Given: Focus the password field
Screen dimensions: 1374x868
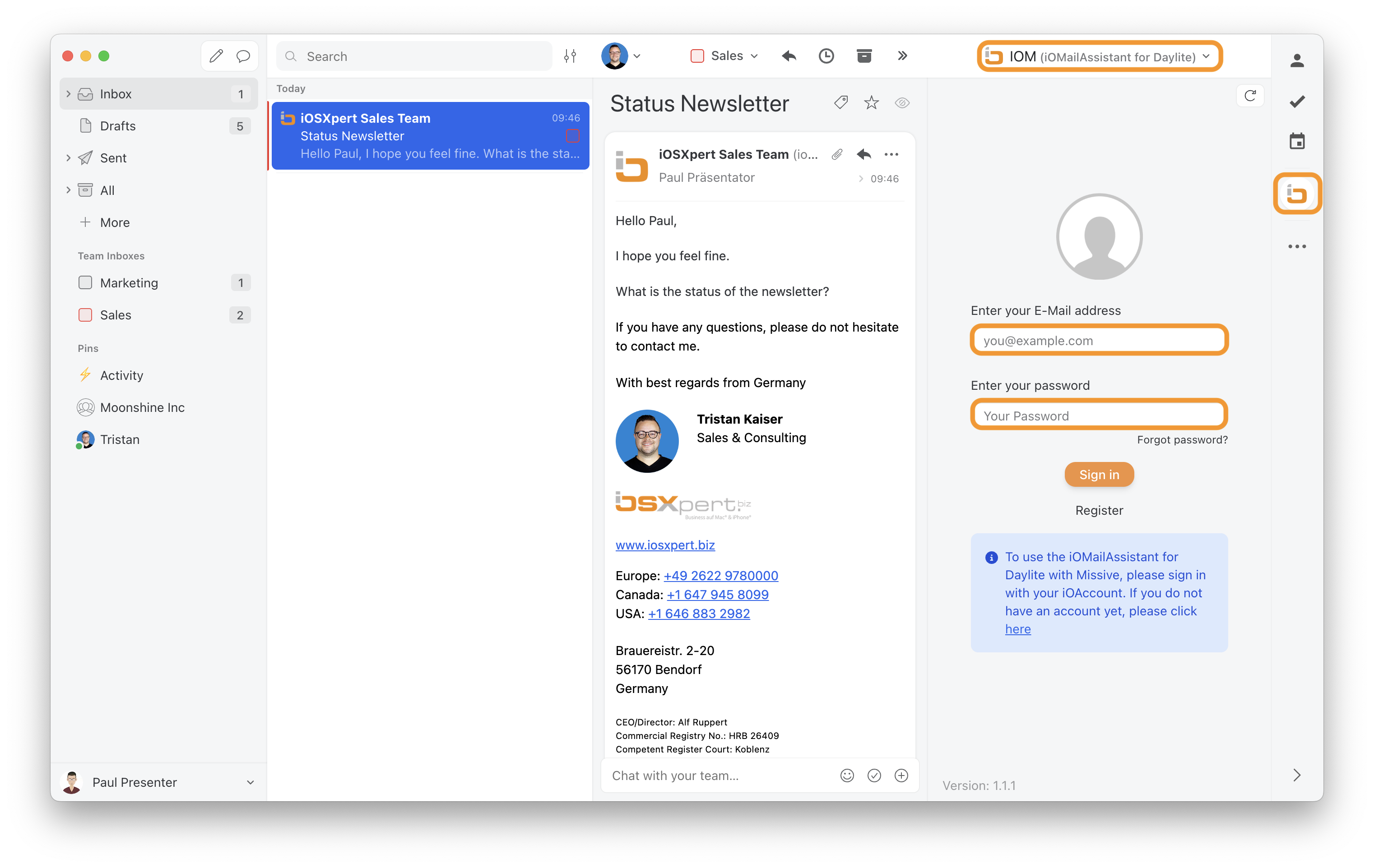Looking at the screenshot, I should tap(1099, 415).
